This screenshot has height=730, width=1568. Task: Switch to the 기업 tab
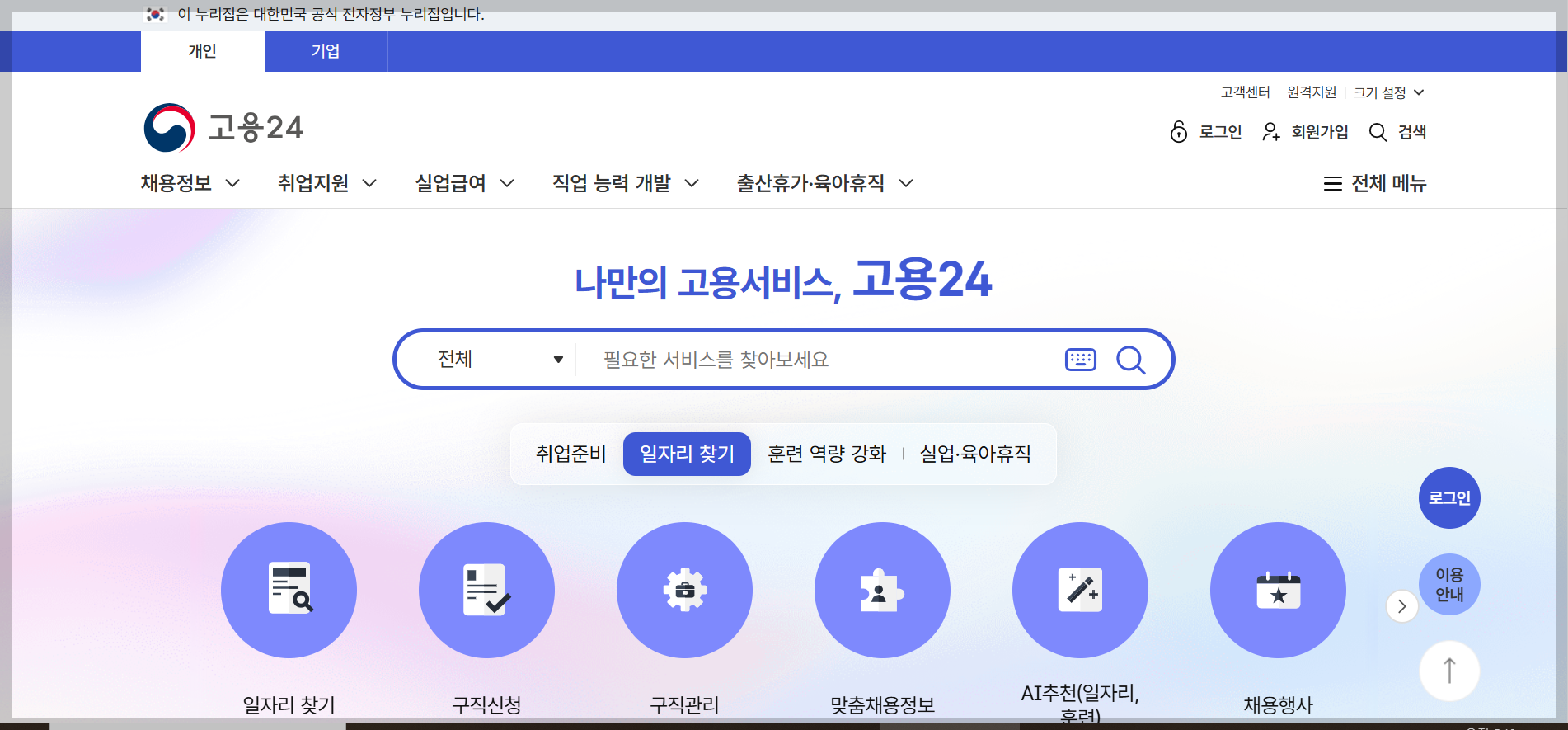(x=326, y=51)
